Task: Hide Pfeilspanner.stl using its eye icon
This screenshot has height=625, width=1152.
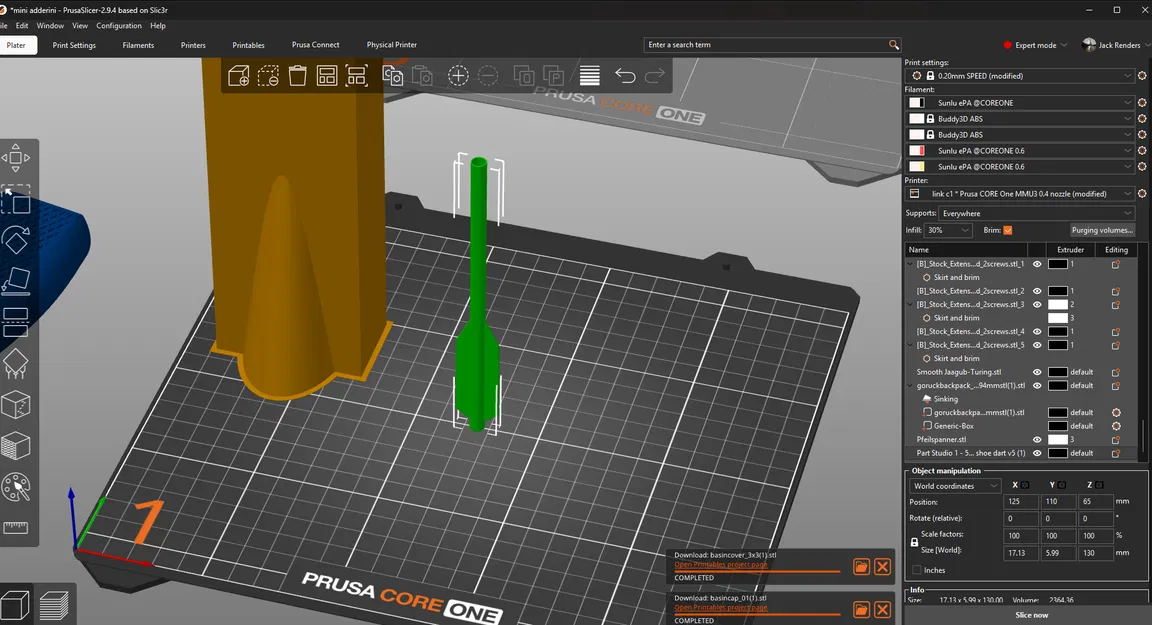Action: [1037, 440]
